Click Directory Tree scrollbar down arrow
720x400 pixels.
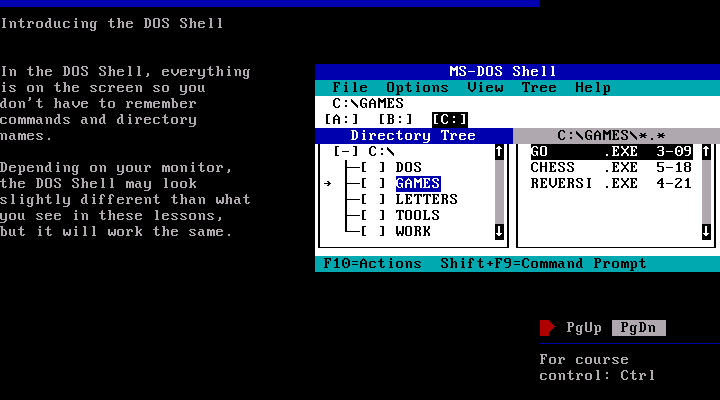coord(499,231)
